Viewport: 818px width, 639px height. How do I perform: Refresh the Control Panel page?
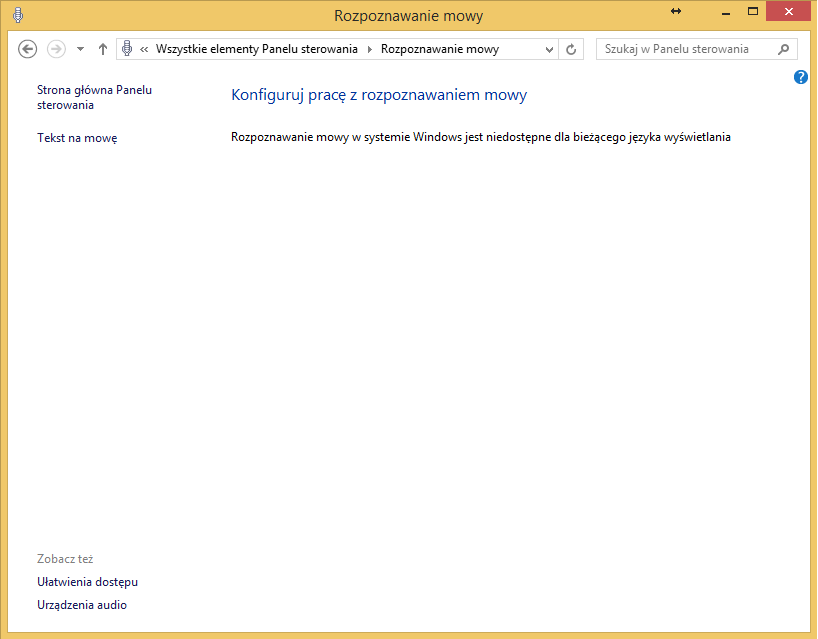571,50
